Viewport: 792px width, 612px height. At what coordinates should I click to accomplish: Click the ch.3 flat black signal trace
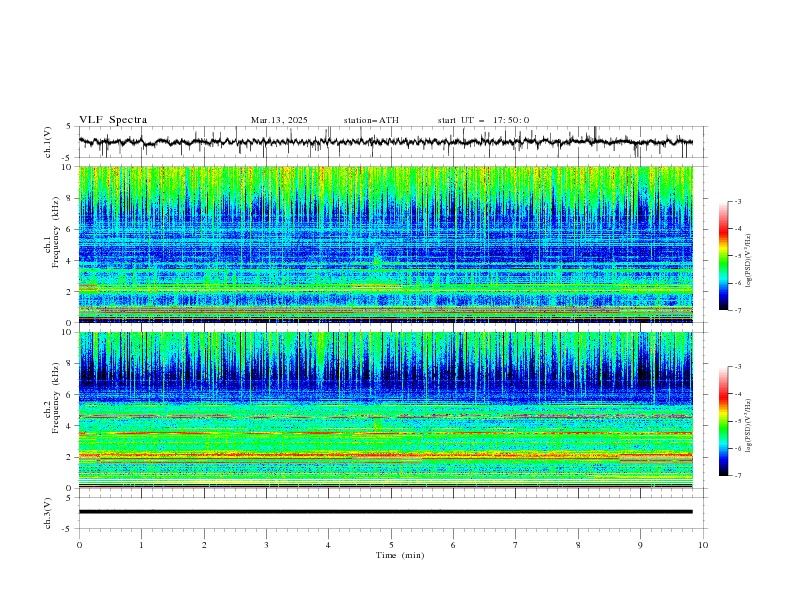coord(385,512)
